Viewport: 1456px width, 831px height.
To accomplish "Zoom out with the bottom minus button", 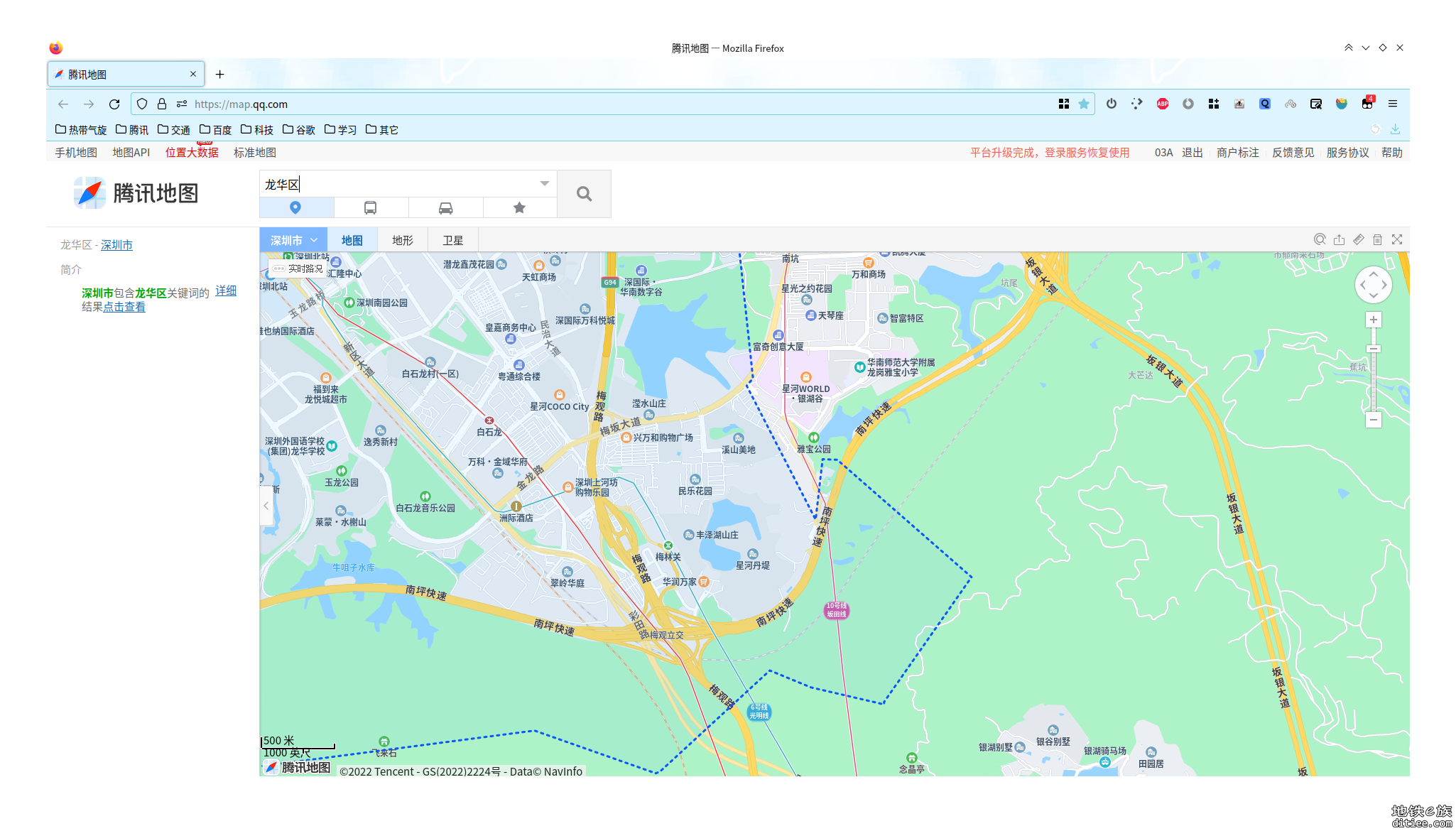I will [x=1374, y=420].
